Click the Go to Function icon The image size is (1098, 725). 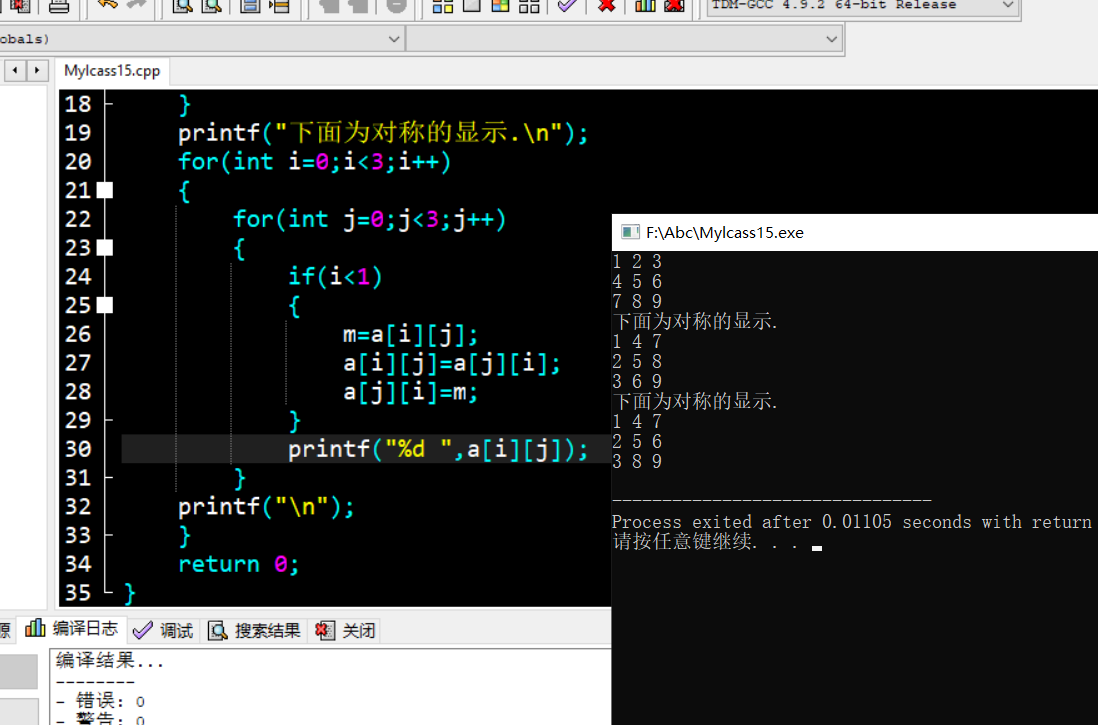coord(250,6)
